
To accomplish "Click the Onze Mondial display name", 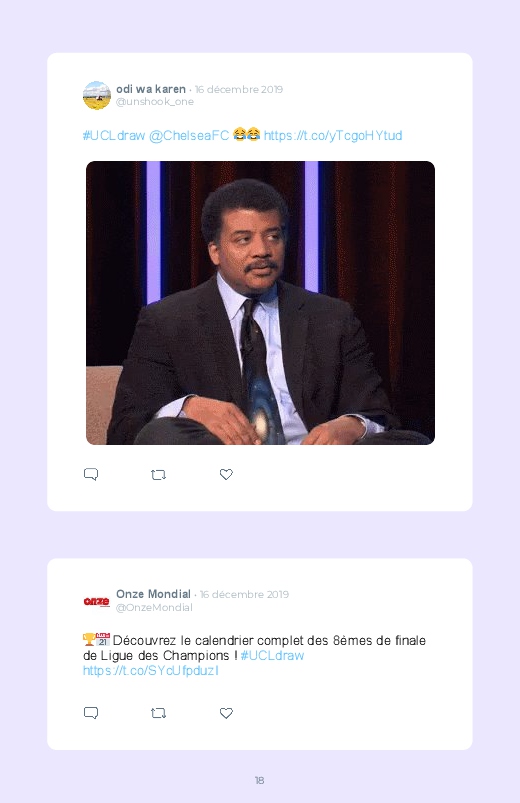I will coord(153,594).
